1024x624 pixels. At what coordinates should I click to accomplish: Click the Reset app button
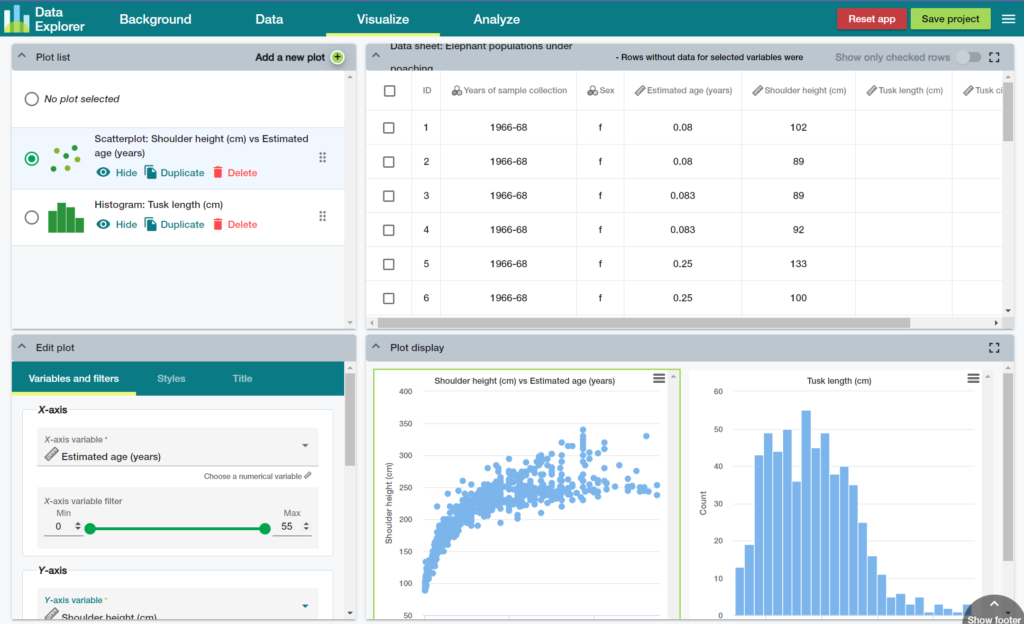pyautogui.click(x=871, y=19)
